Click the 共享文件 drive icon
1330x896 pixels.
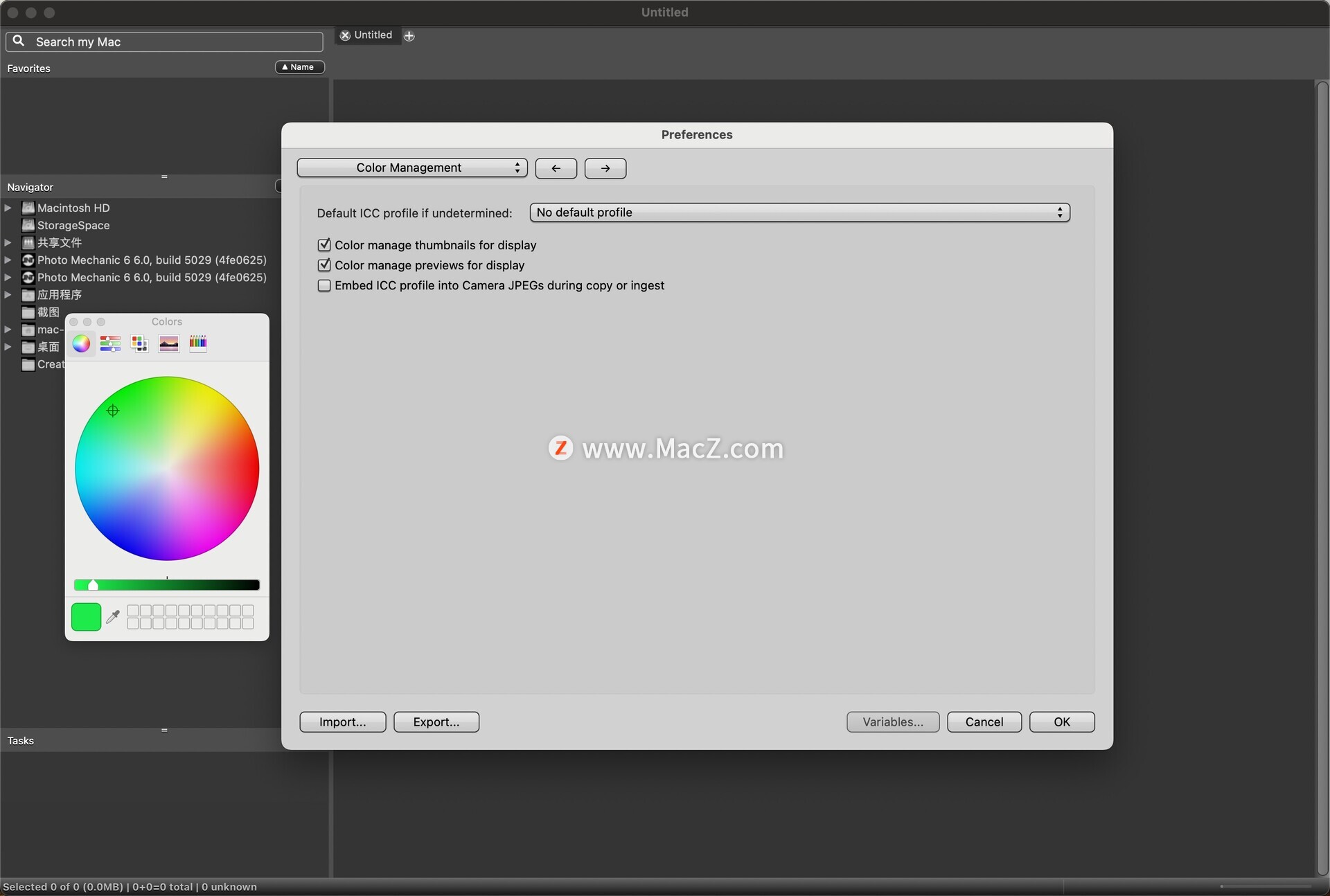pyautogui.click(x=28, y=242)
